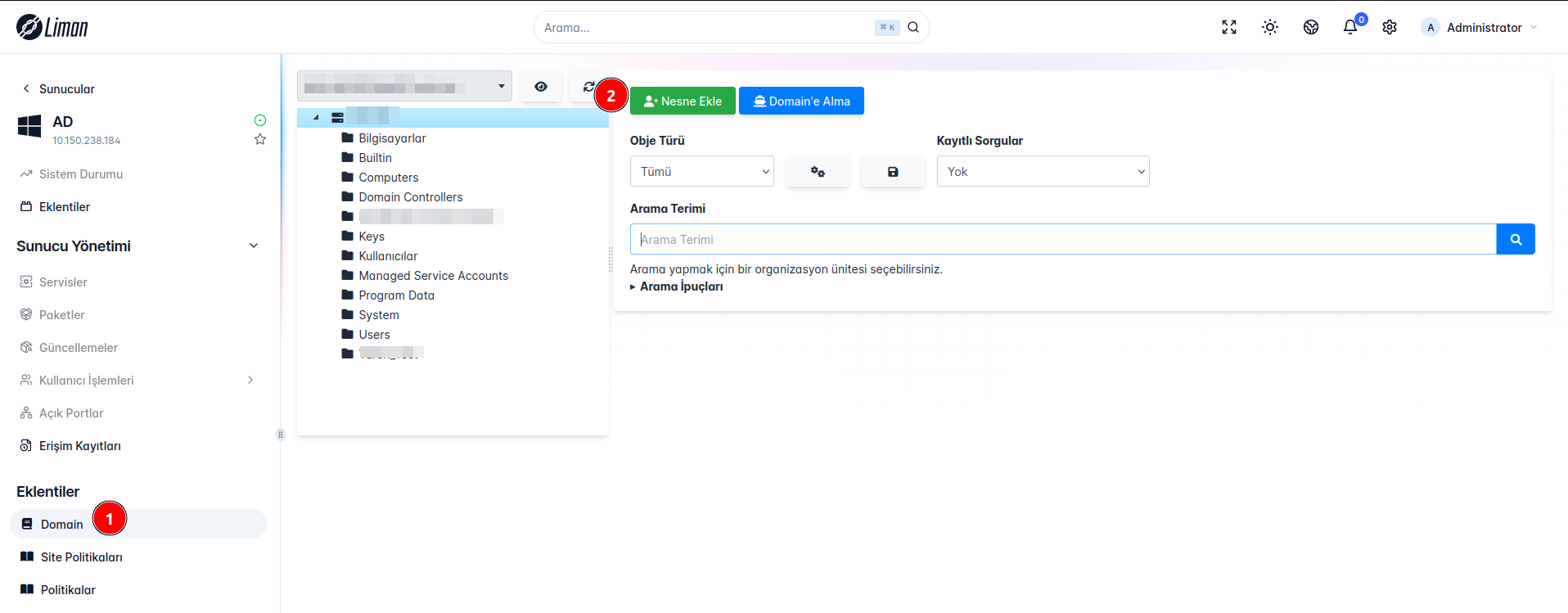Screen dimensions: 1568x613
Task: Open the domain selector dropdown
Action: (404, 86)
